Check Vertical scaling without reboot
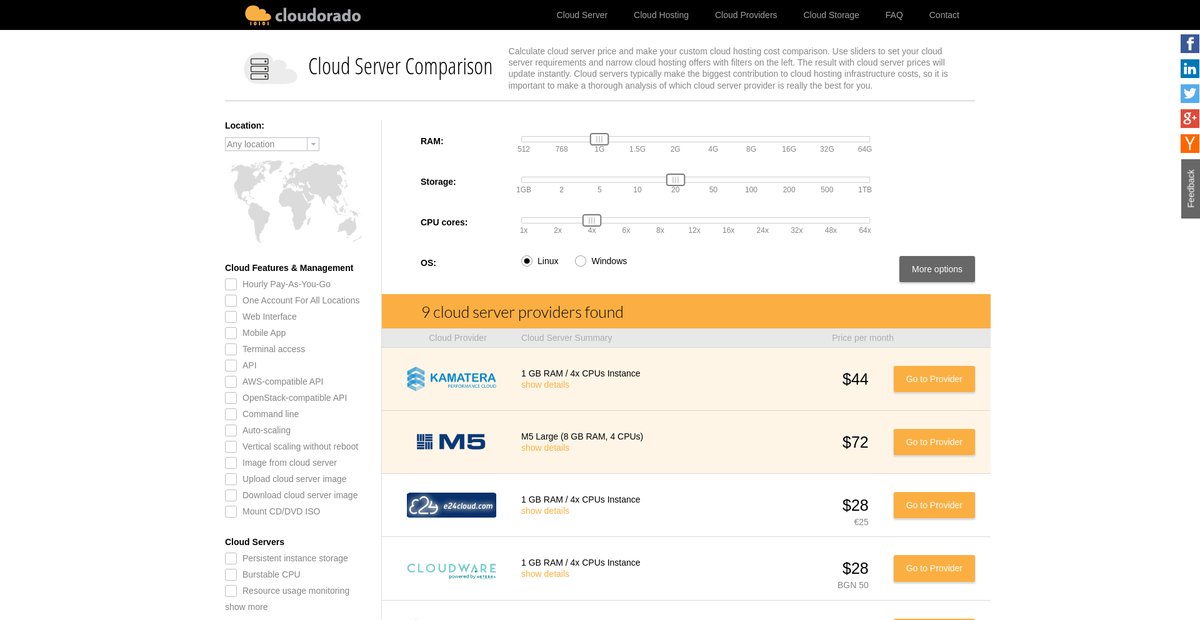Screen dimensions: 1200x620 tap(231, 446)
